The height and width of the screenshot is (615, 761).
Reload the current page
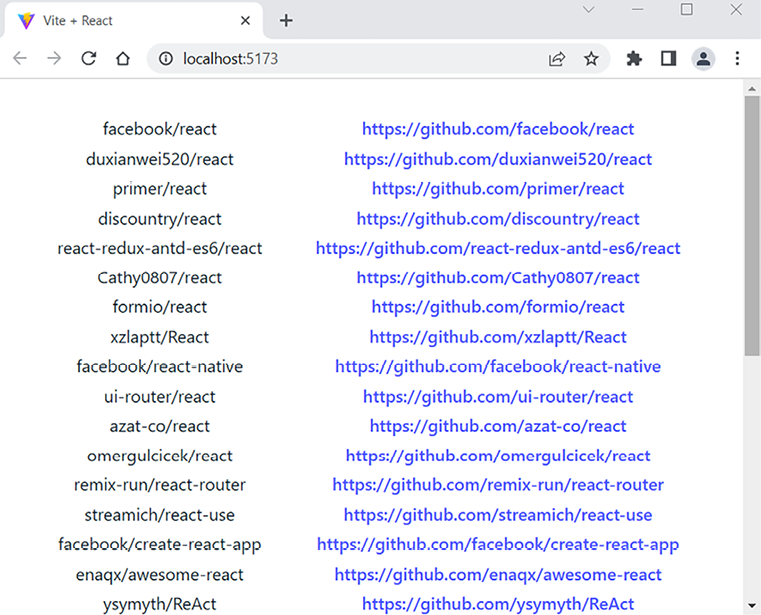point(88,59)
